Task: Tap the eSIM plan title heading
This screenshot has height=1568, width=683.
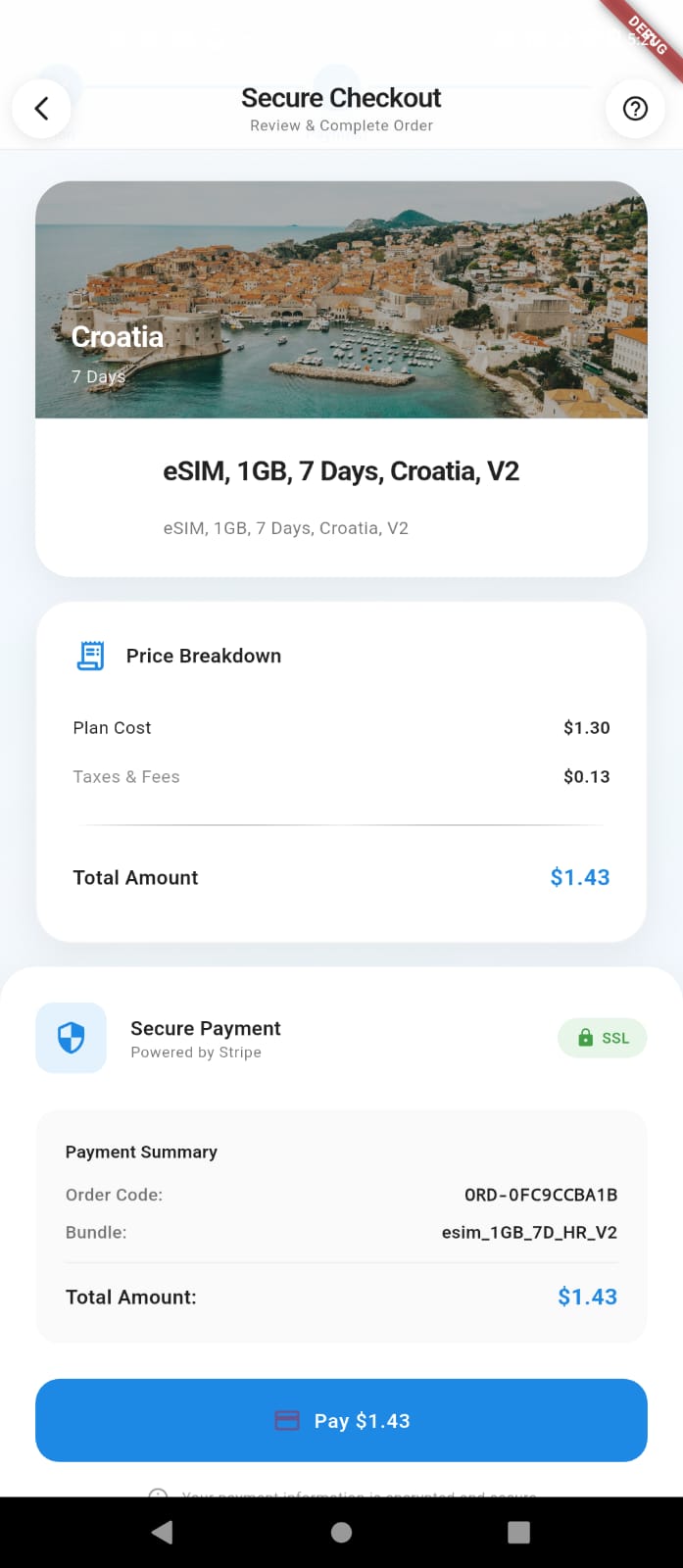Action: tap(341, 471)
